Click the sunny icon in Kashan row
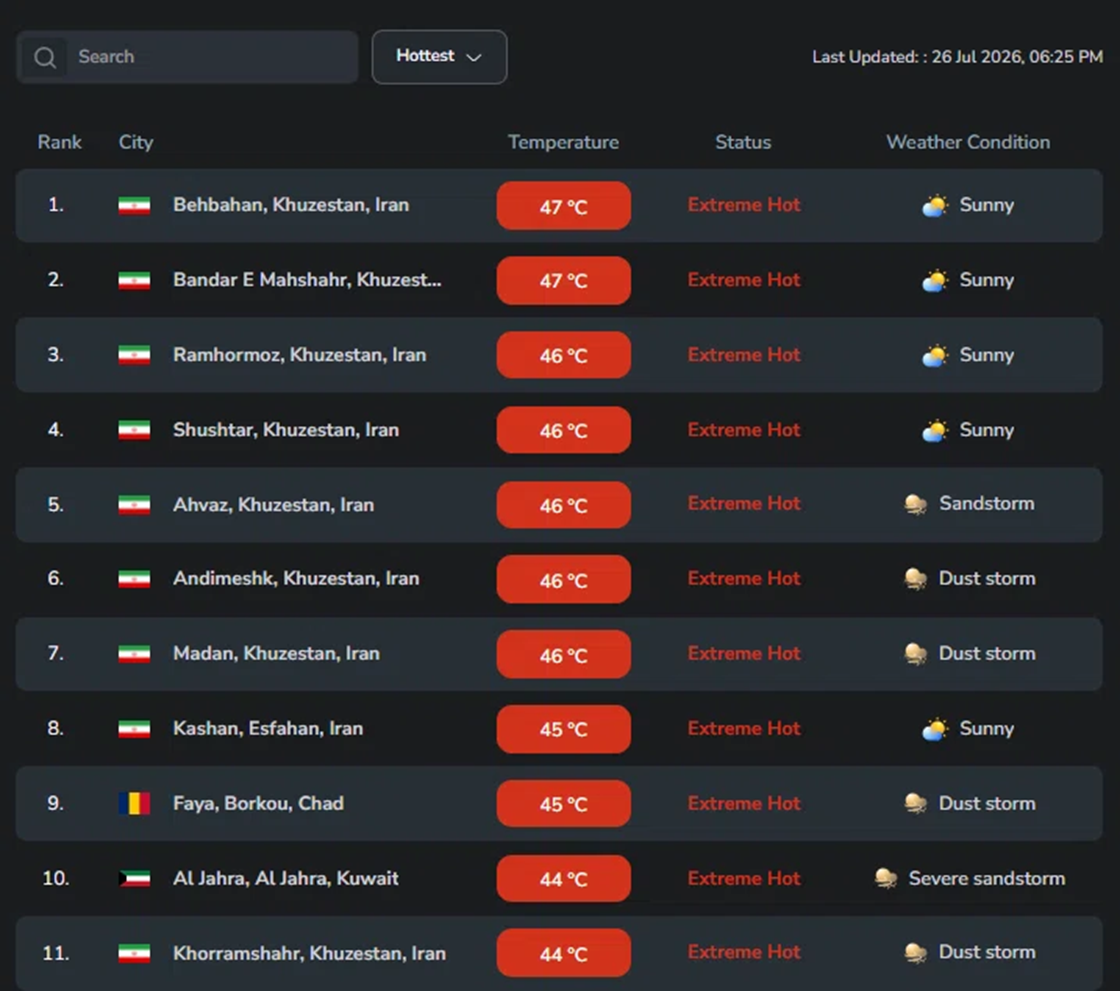This screenshot has width=1120, height=991. pos(935,729)
